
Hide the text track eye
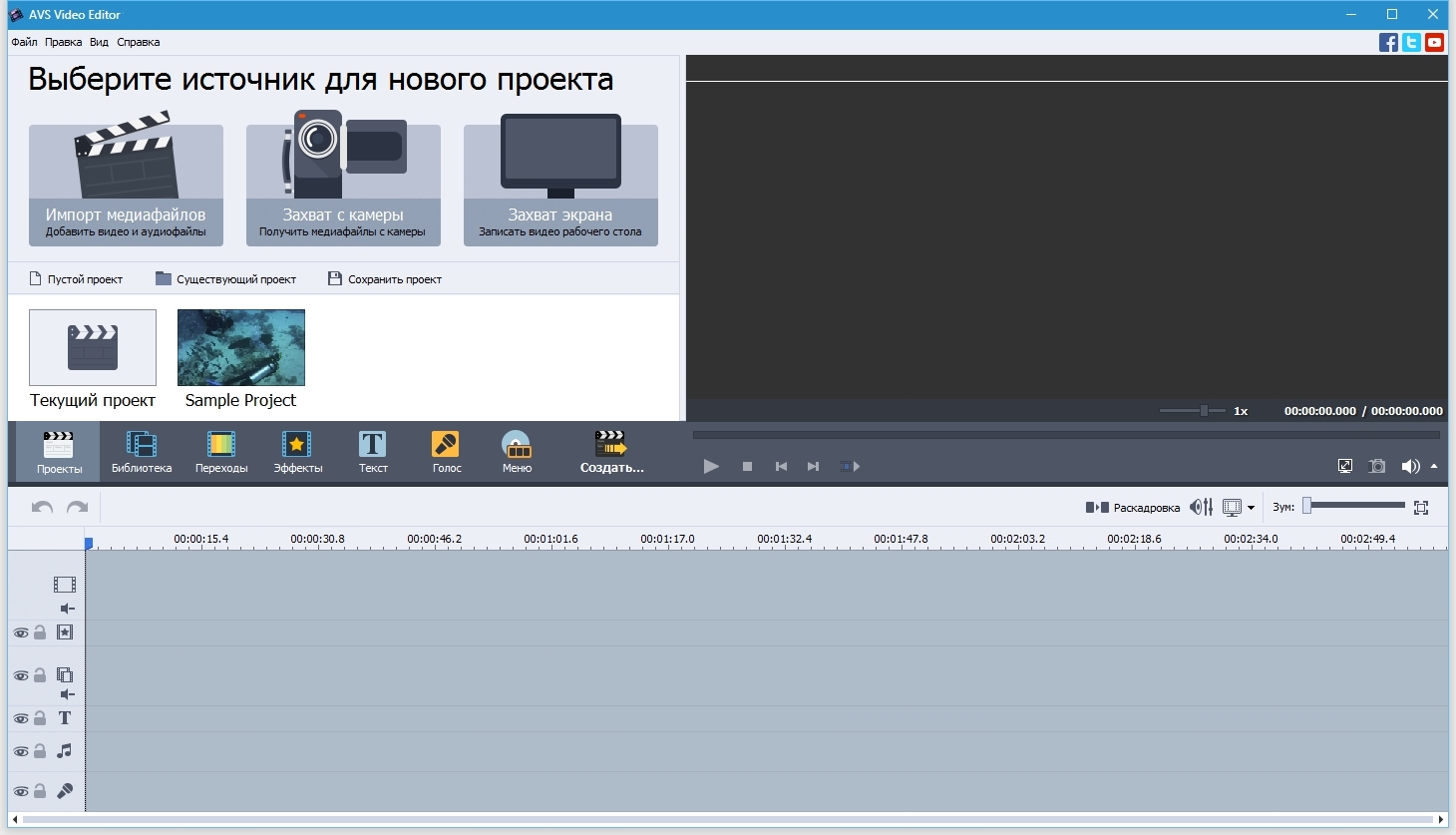pos(20,718)
